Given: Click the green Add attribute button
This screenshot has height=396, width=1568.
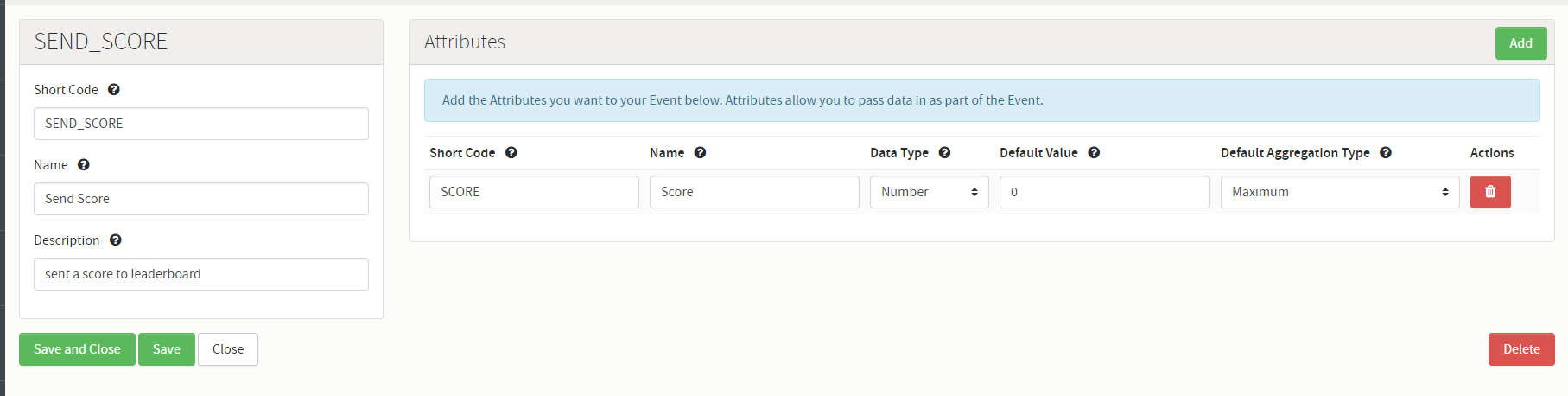Looking at the screenshot, I should pos(1520,43).
